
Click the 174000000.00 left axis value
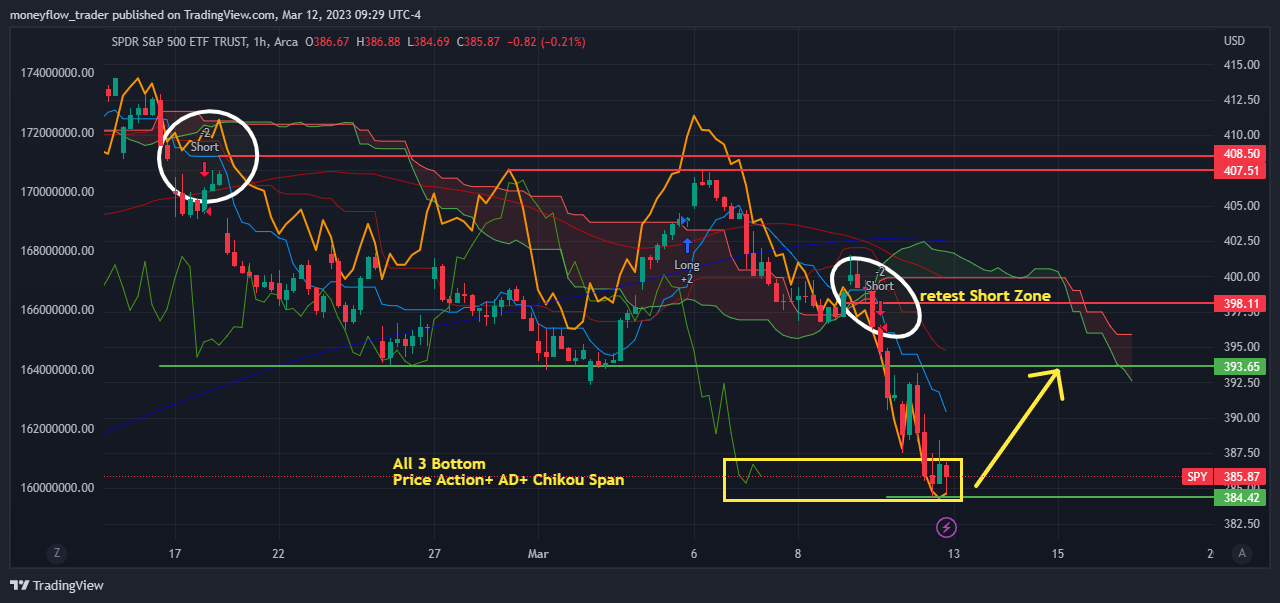[57, 73]
